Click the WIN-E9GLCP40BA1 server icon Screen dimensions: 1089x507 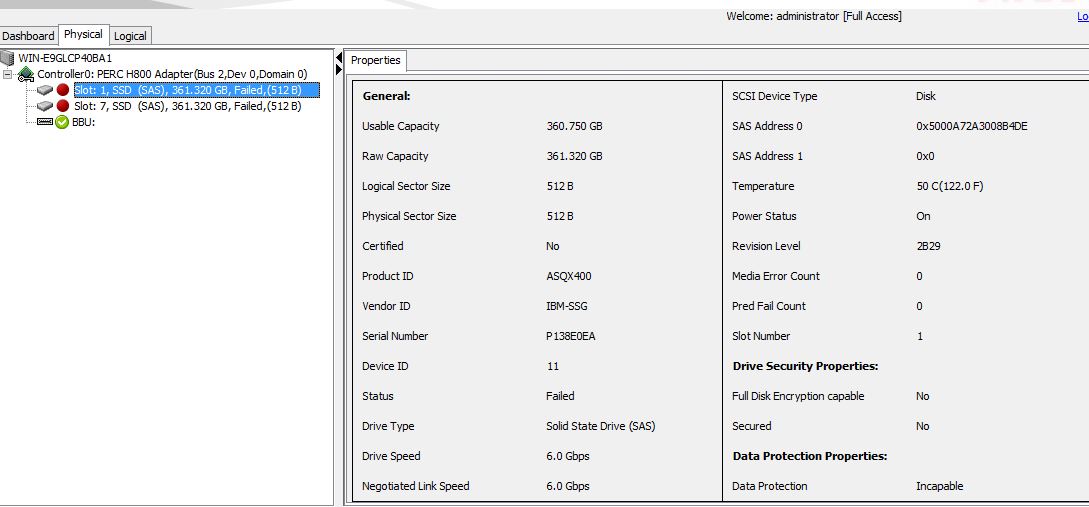8,58
